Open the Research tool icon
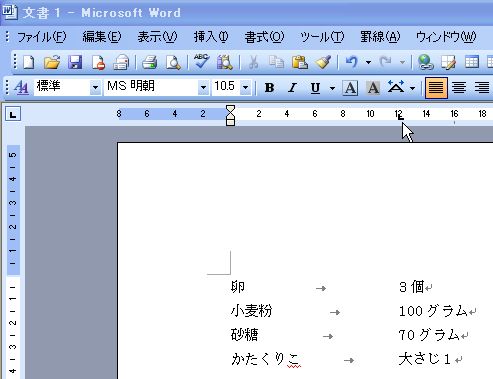This screenshot has height=379, width=493. tap(225, 62)
